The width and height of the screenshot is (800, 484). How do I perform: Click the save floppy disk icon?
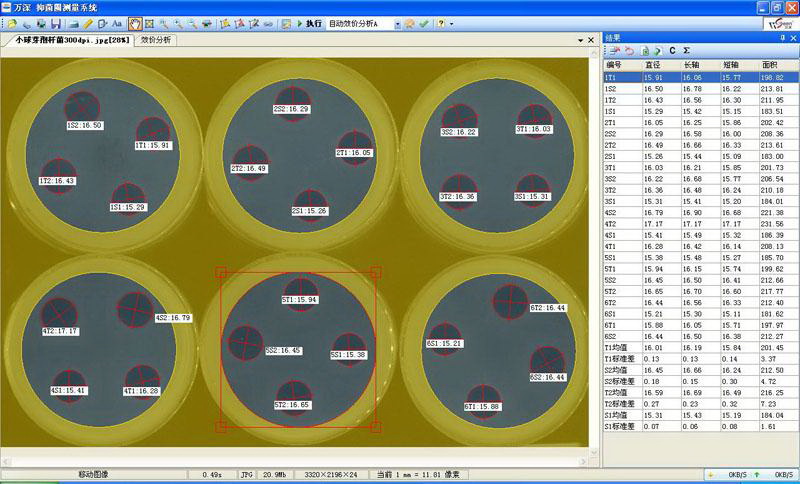56,22
